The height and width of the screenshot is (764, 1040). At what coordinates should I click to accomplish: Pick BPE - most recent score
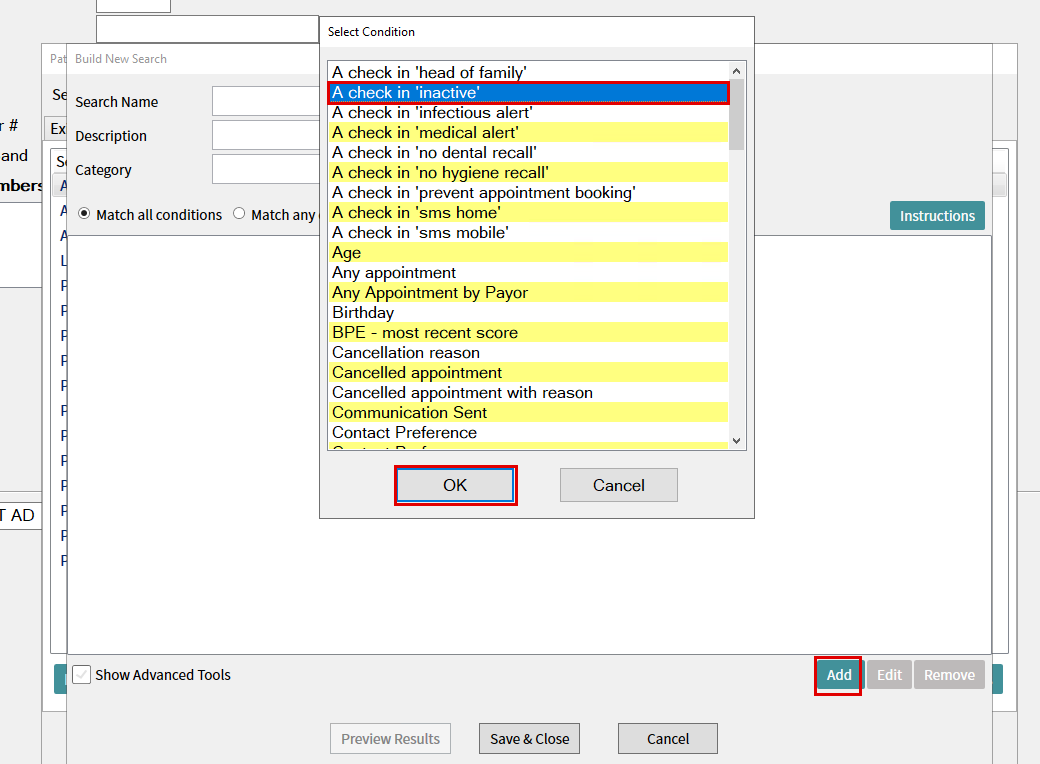tap(529, 332)
